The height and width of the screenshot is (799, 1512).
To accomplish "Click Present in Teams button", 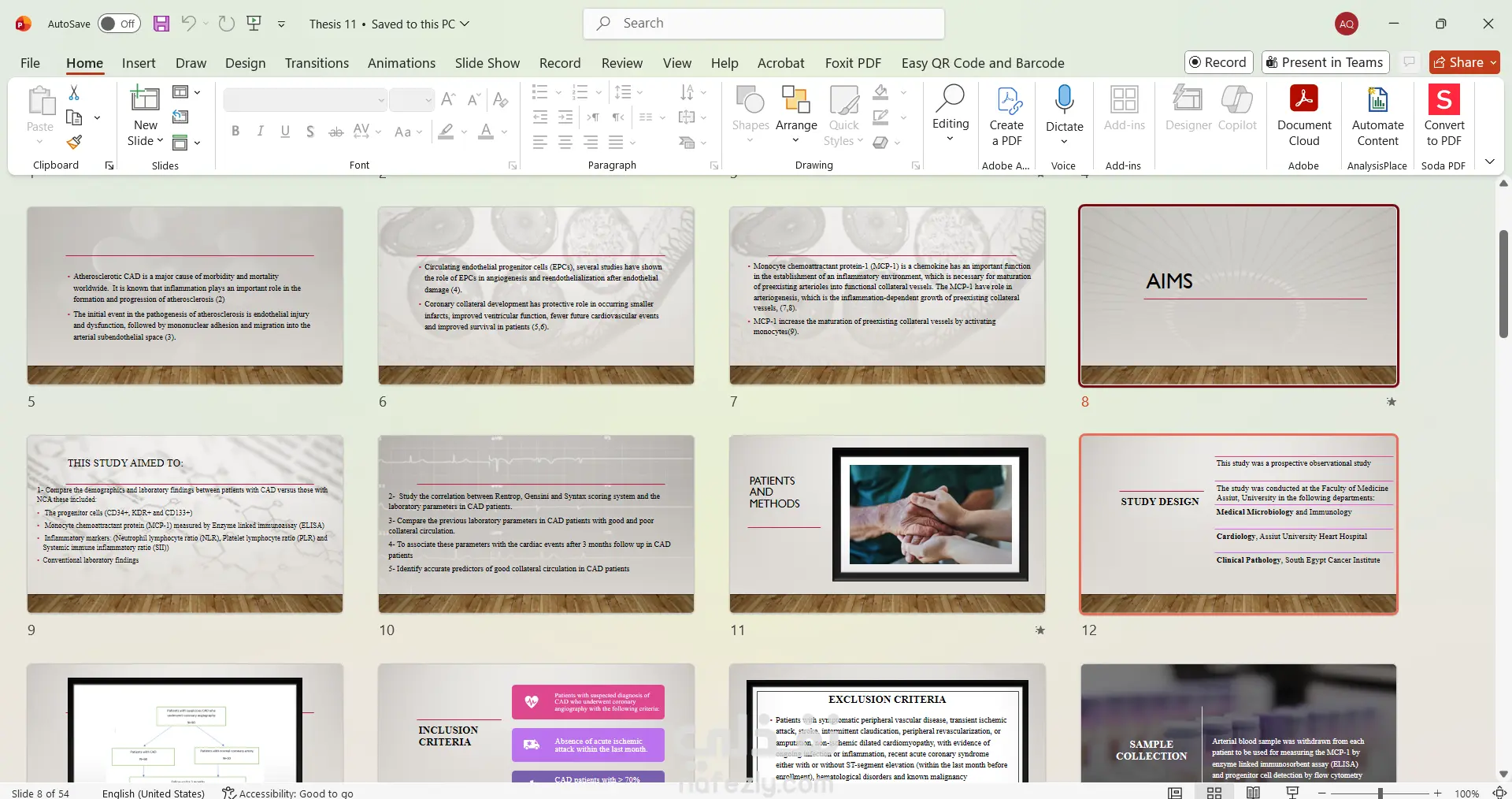I will pyautogui.click(x=1325, y=62).
